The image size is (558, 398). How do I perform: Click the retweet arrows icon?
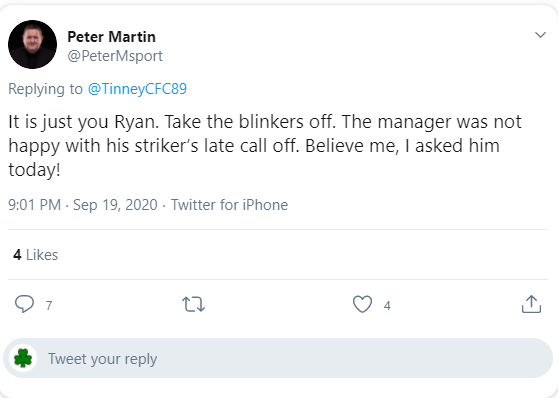tap(193, 305)
